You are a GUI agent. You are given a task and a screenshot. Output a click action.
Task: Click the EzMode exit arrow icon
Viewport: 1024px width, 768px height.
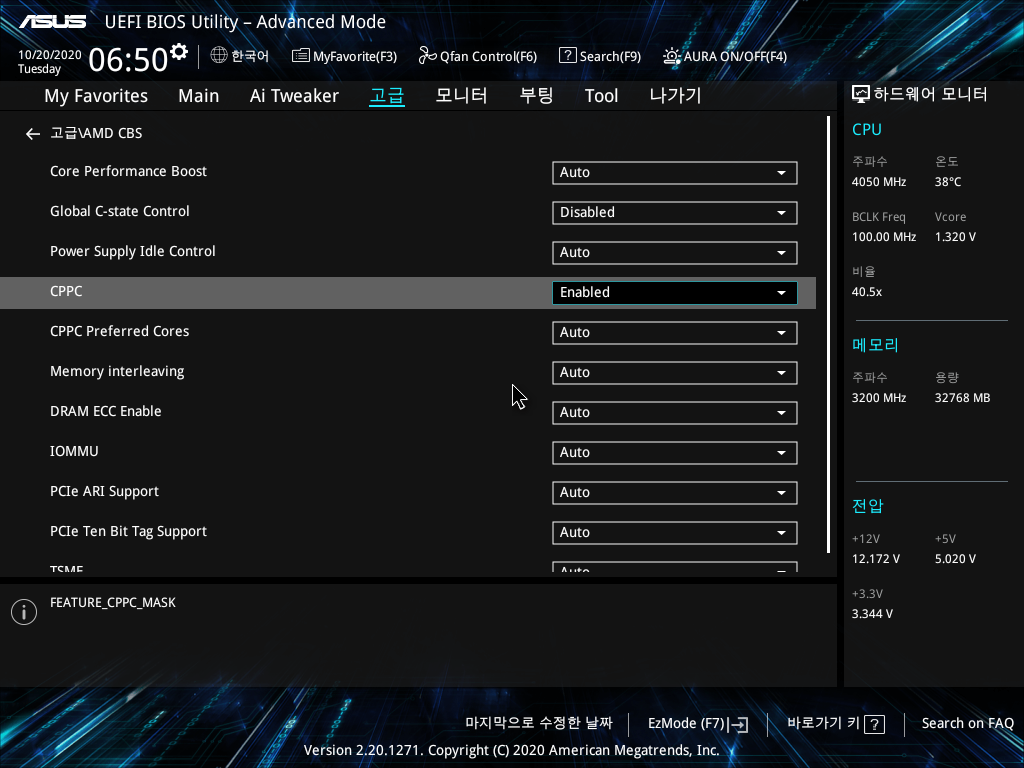(x=739, y=724)
